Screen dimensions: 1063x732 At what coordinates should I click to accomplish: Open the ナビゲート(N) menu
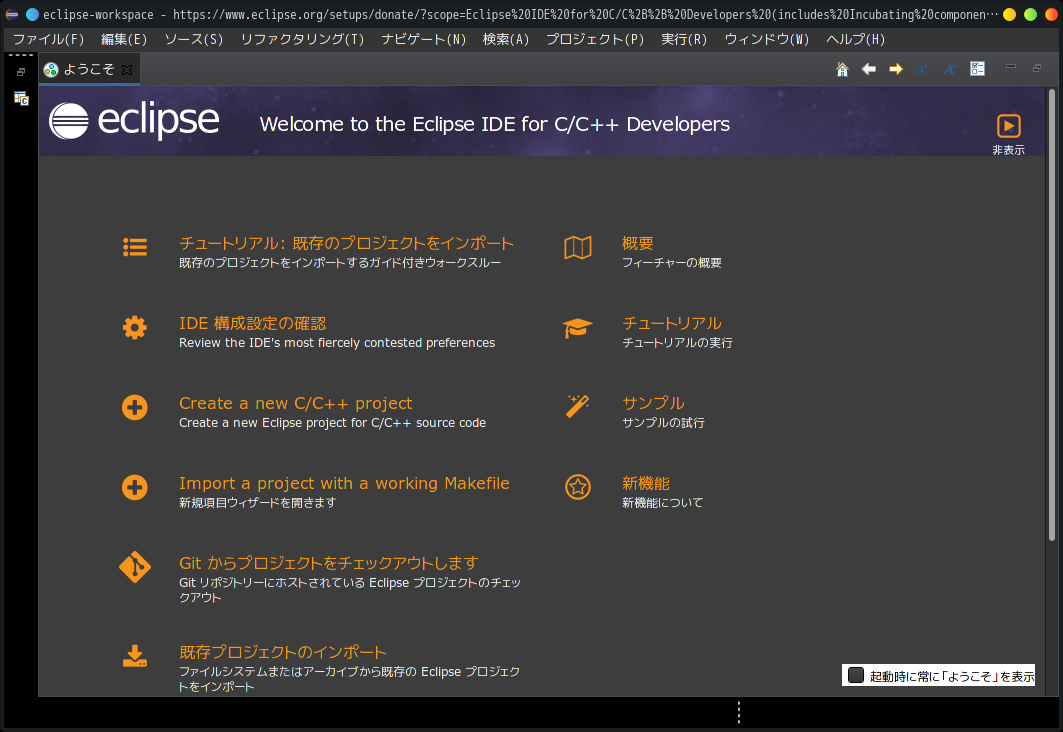coord(424,39)
